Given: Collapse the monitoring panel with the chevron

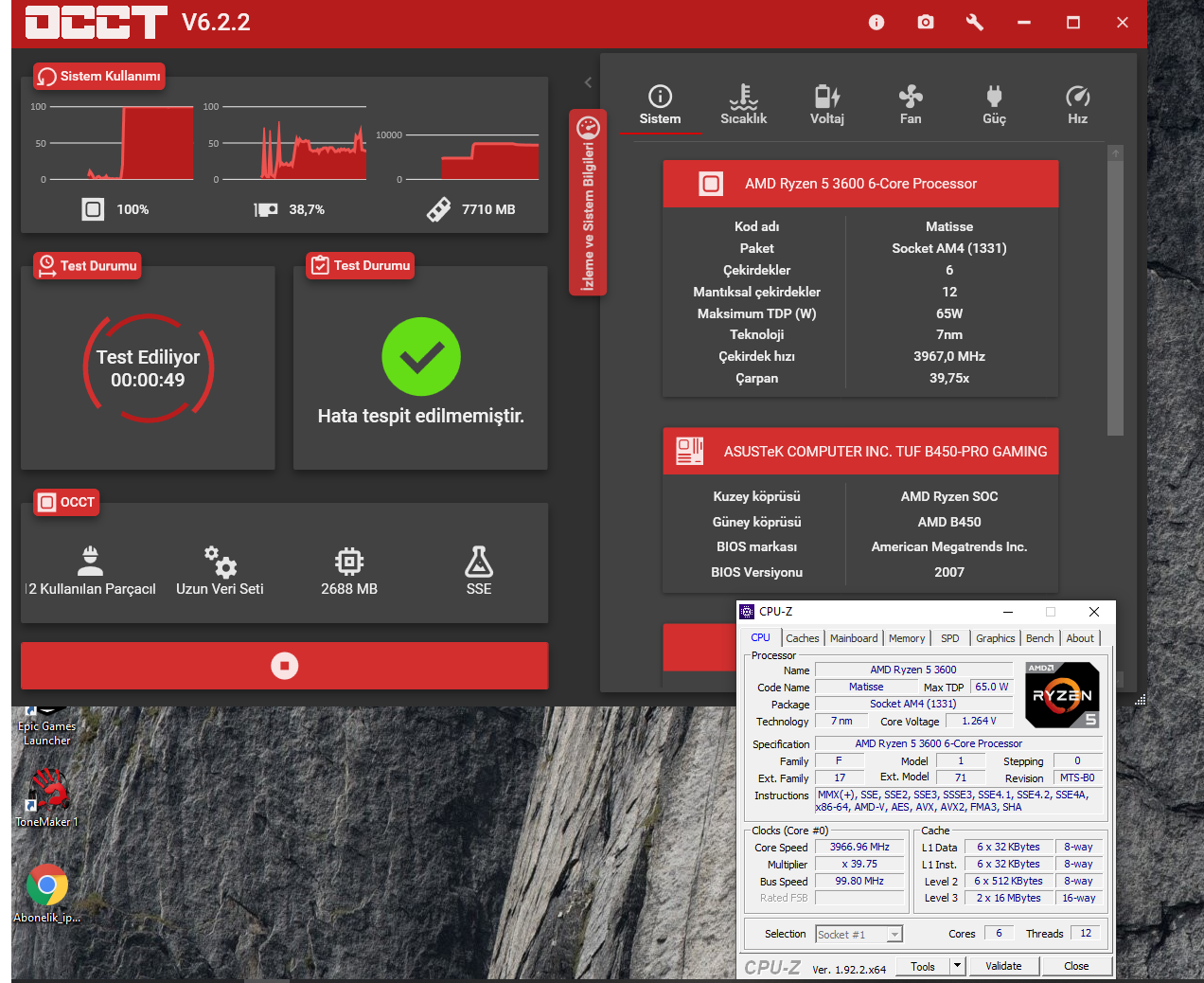Looking at the screenshot, I should 588,82.
